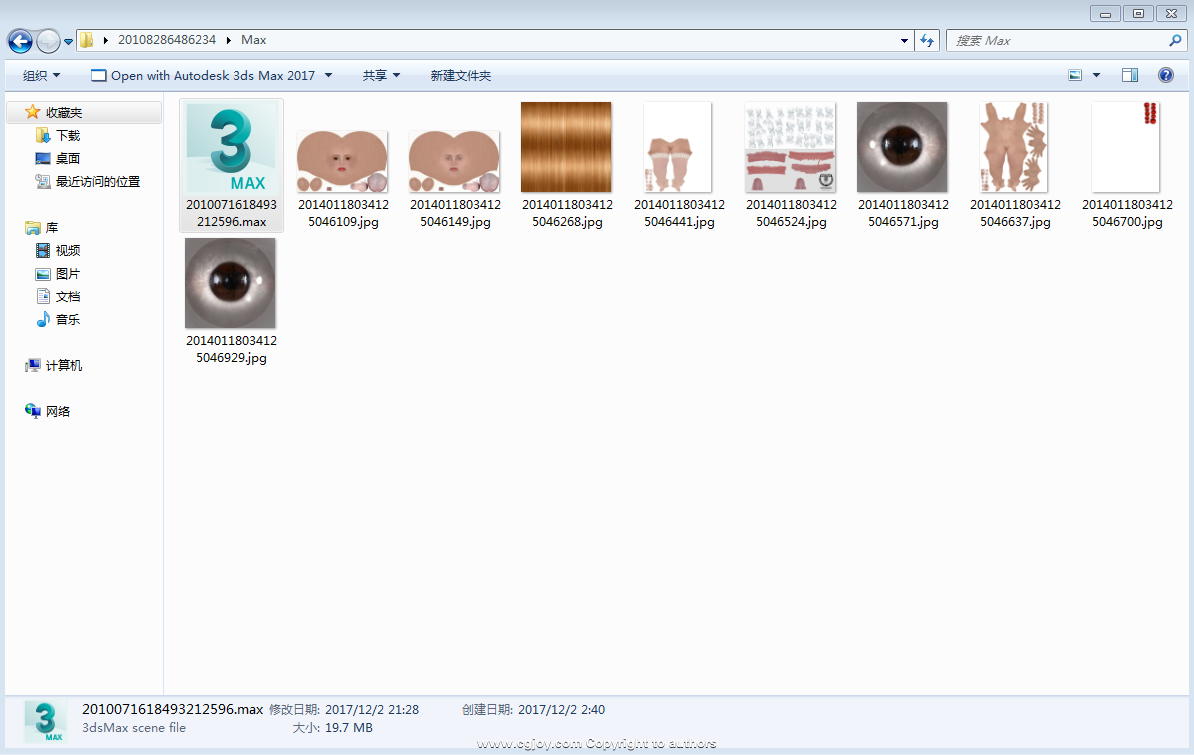Open the 共享 menu
This screenshot has height=755, width=1194.
pos(380,75)
